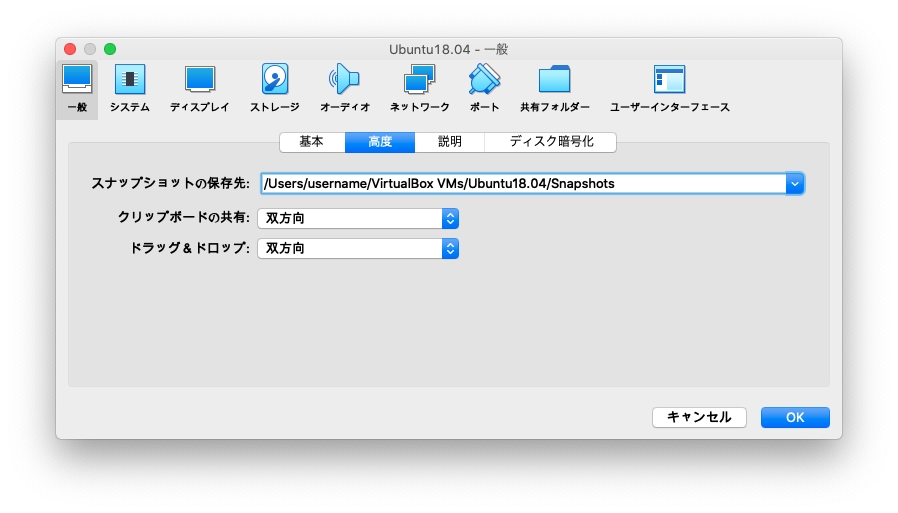Open the ディスク暗号化 tab
This screenshot has height=513, width=898.
550,141
